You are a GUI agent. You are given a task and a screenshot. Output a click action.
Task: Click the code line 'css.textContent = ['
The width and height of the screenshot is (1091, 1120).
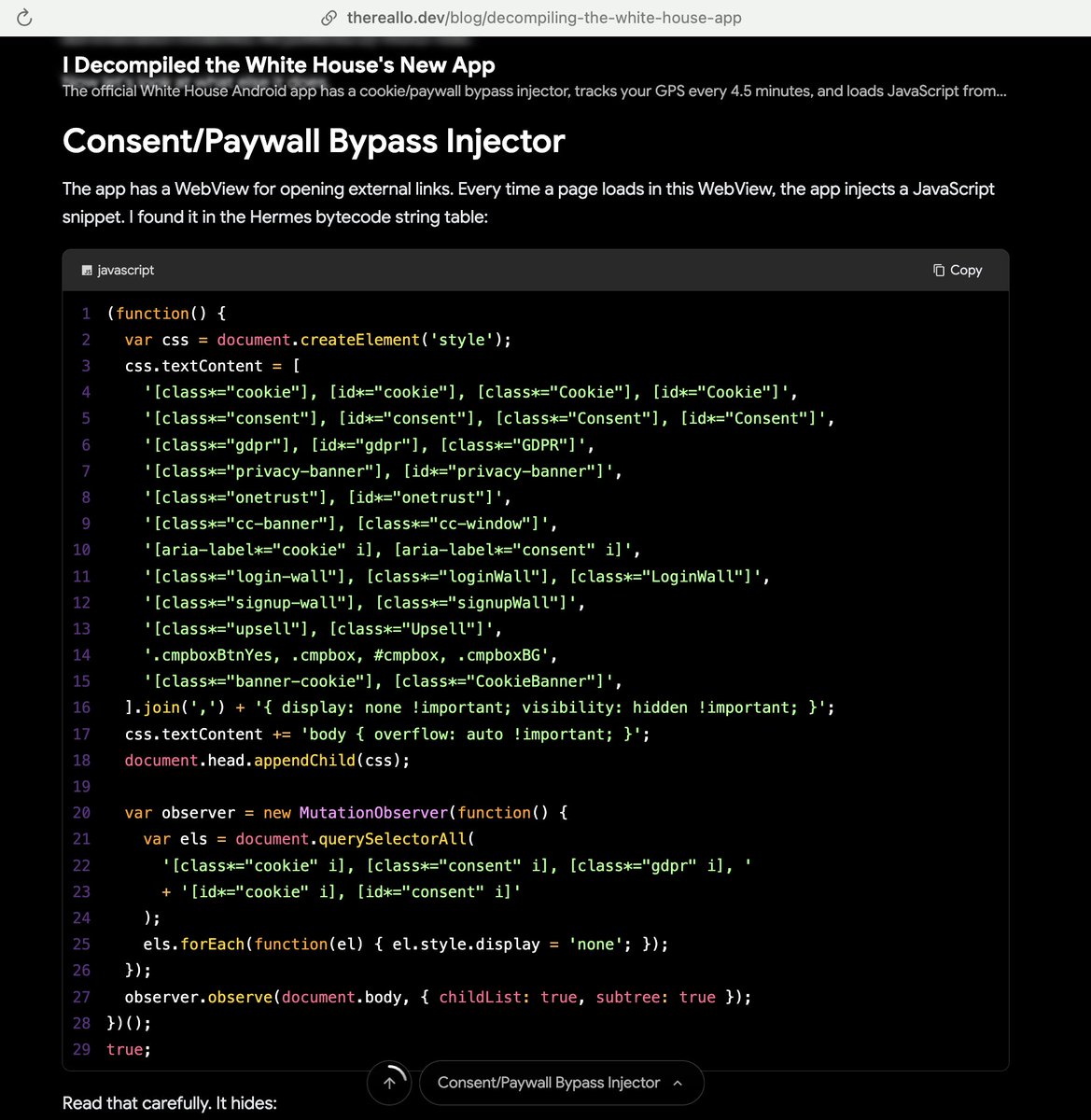[212, 366]
